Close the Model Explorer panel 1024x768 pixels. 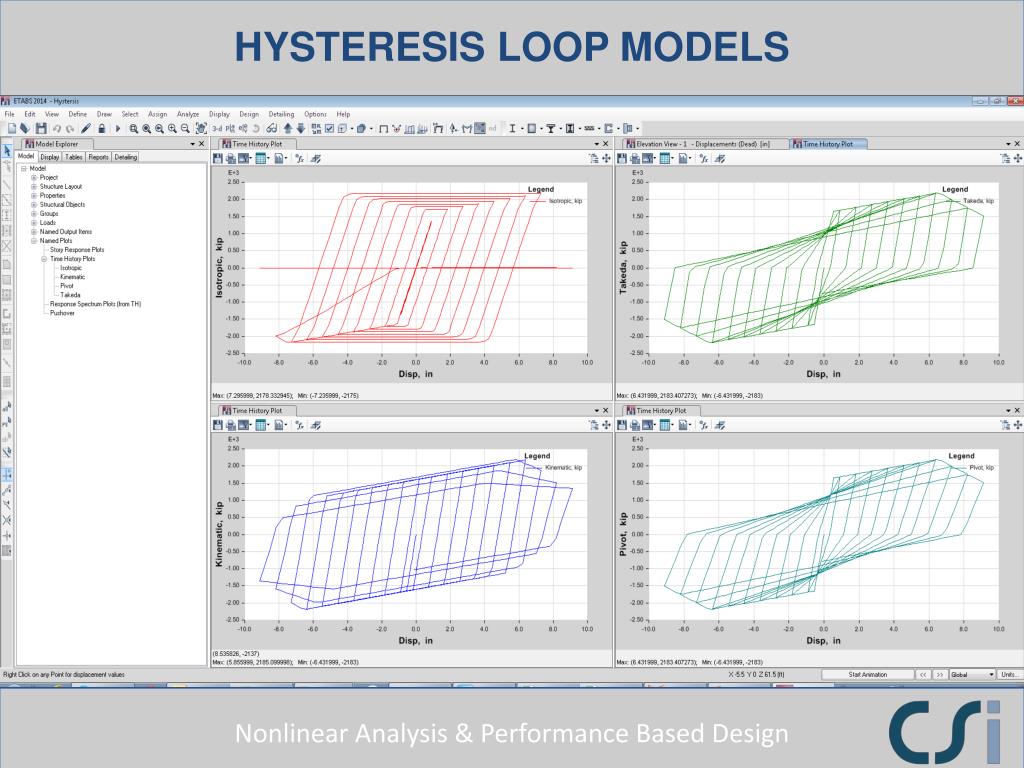click(202, 144)
